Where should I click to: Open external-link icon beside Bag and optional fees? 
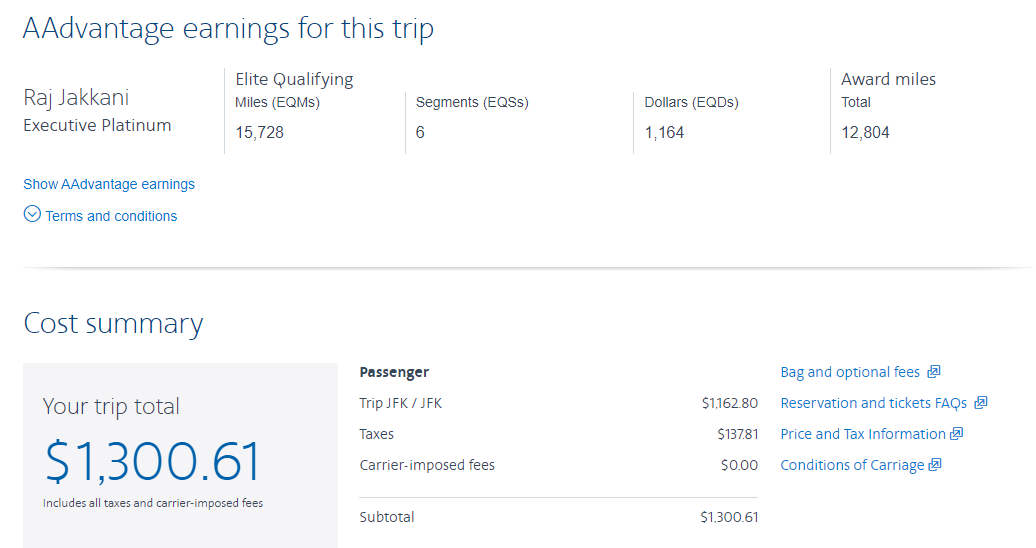pos(934,372)
